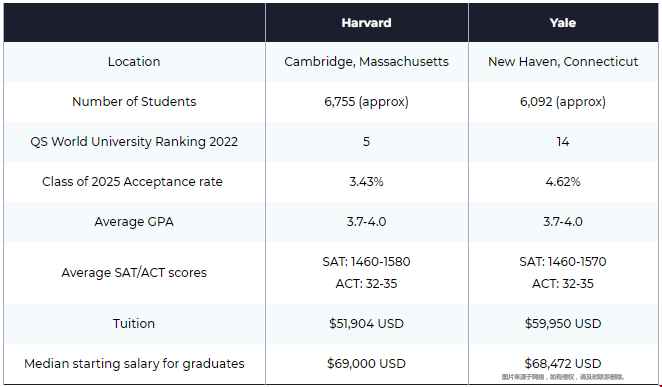Select Number of Students row label

tap(134, 102)
